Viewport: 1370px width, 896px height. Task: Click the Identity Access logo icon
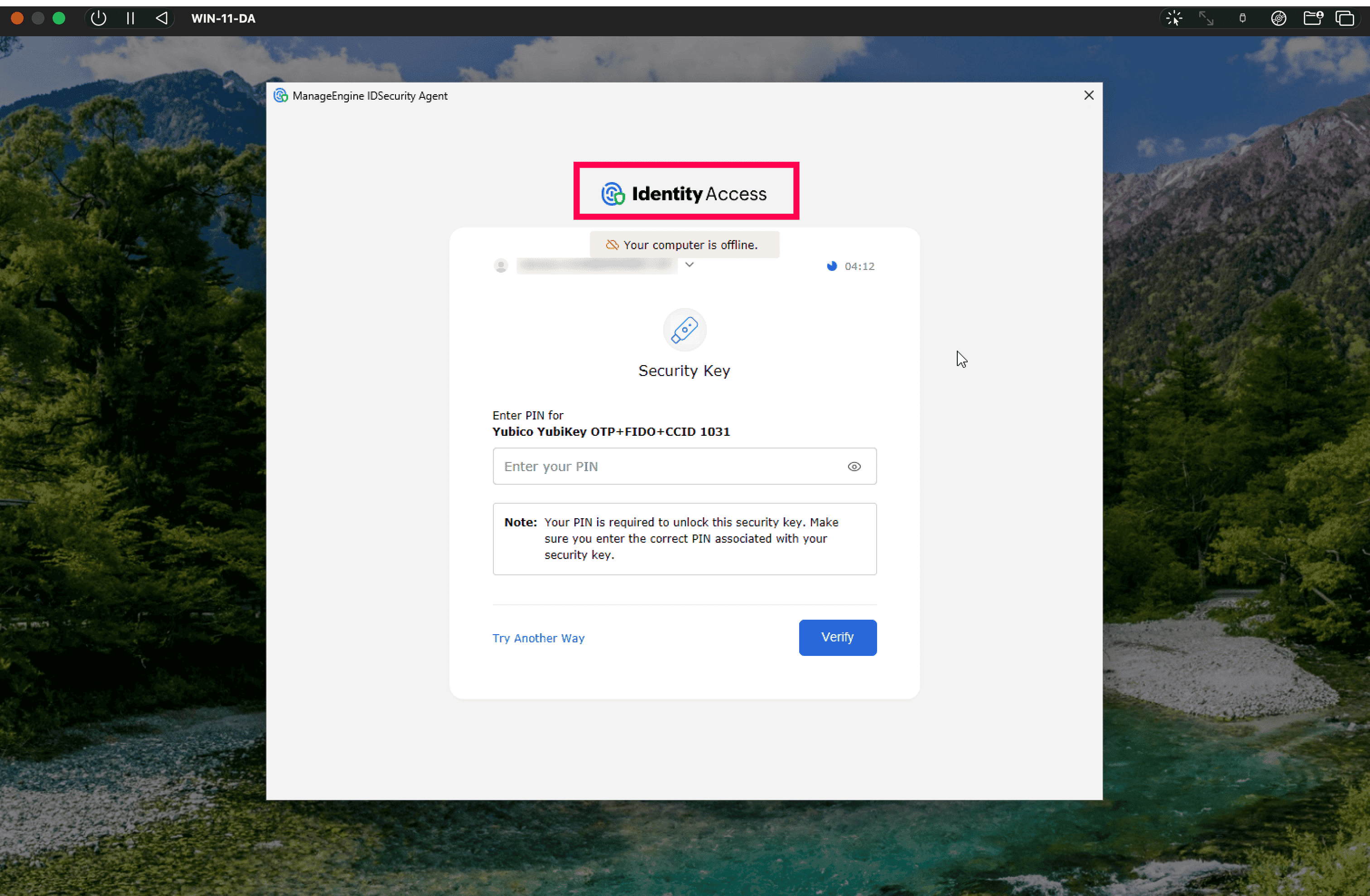tap(613, 194)
